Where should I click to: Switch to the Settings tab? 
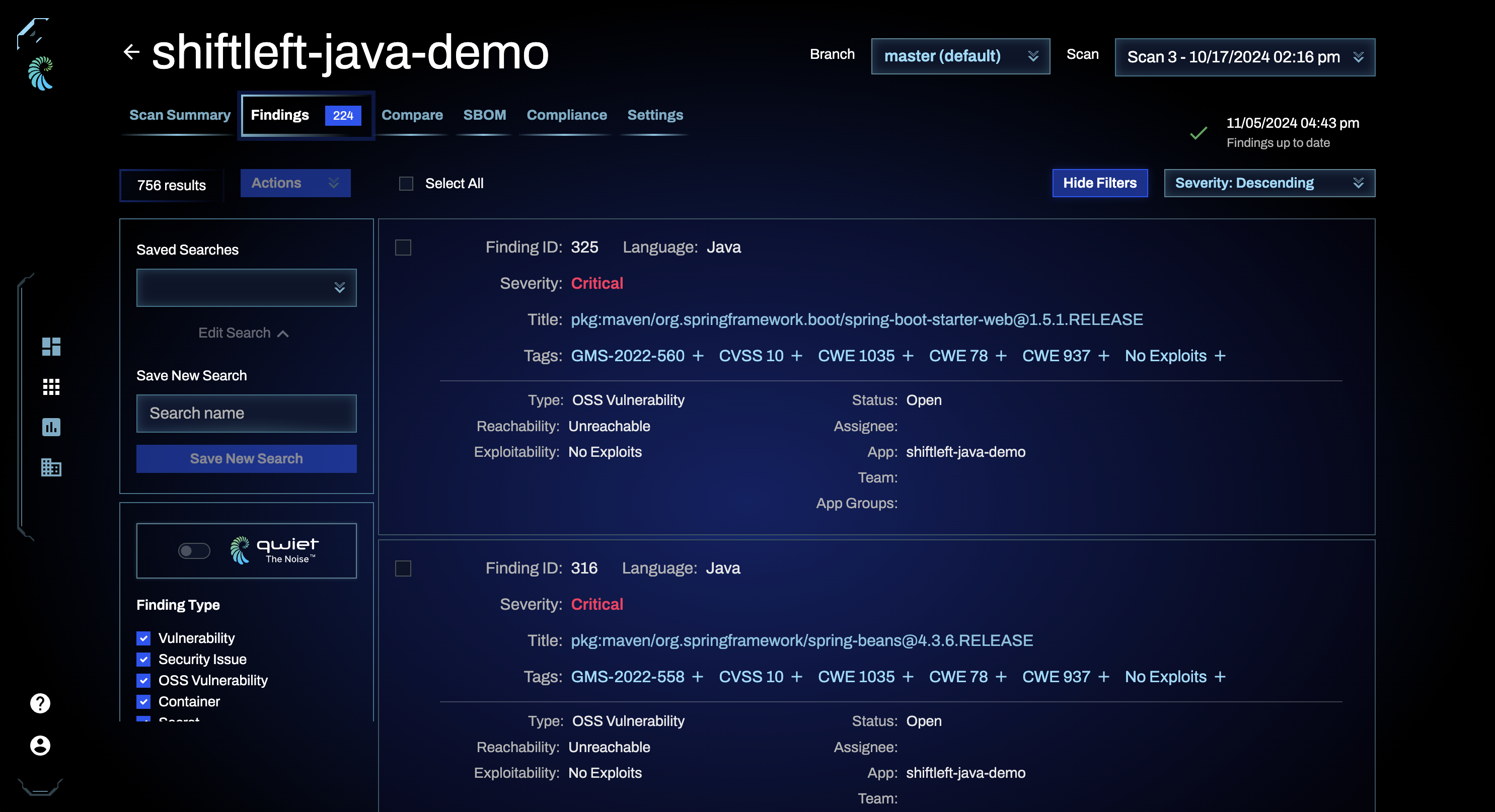pos(655,115)
